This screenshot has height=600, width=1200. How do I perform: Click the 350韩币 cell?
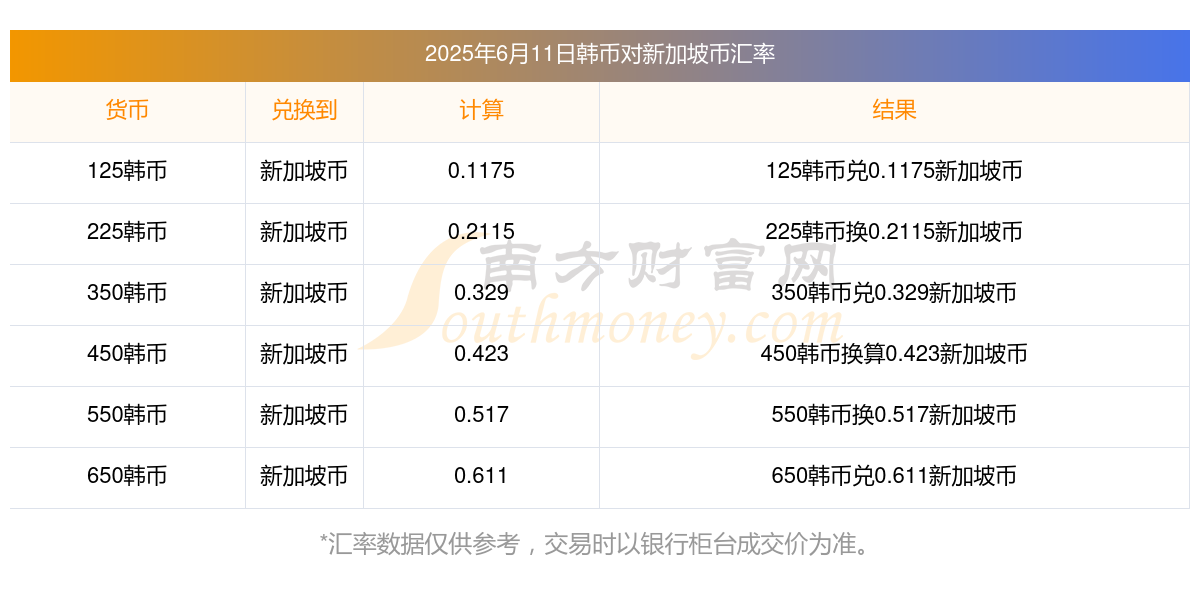(127, 293)
